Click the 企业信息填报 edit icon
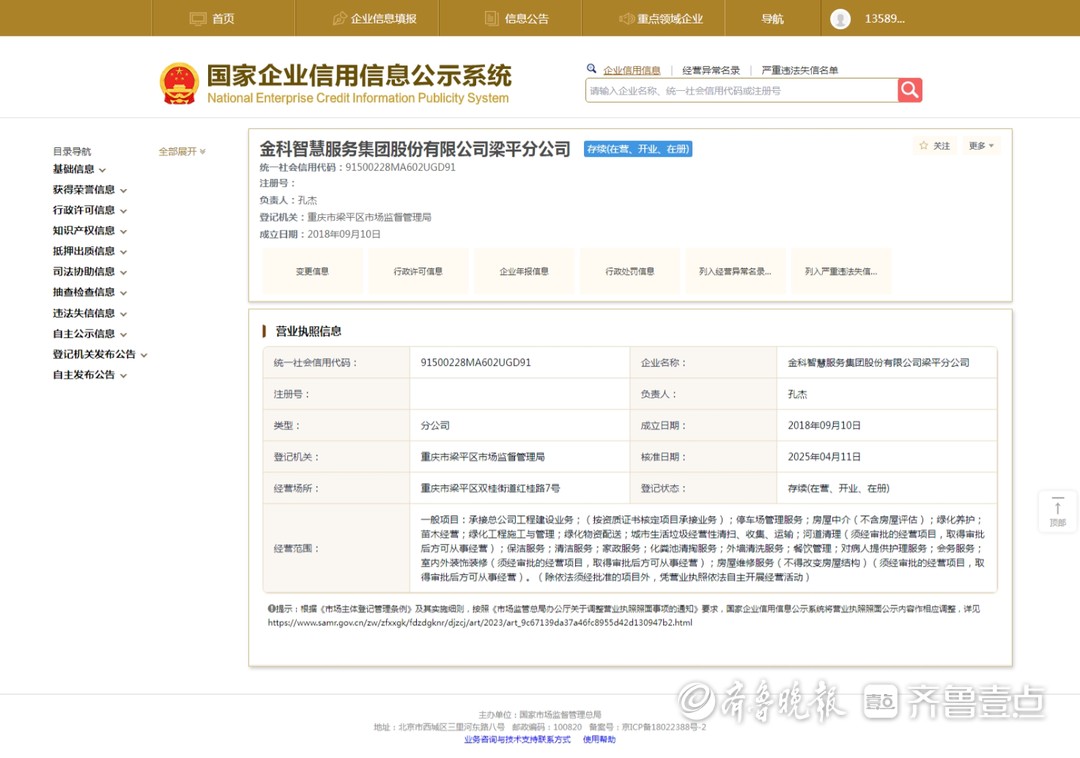 (x=340, y=19)
